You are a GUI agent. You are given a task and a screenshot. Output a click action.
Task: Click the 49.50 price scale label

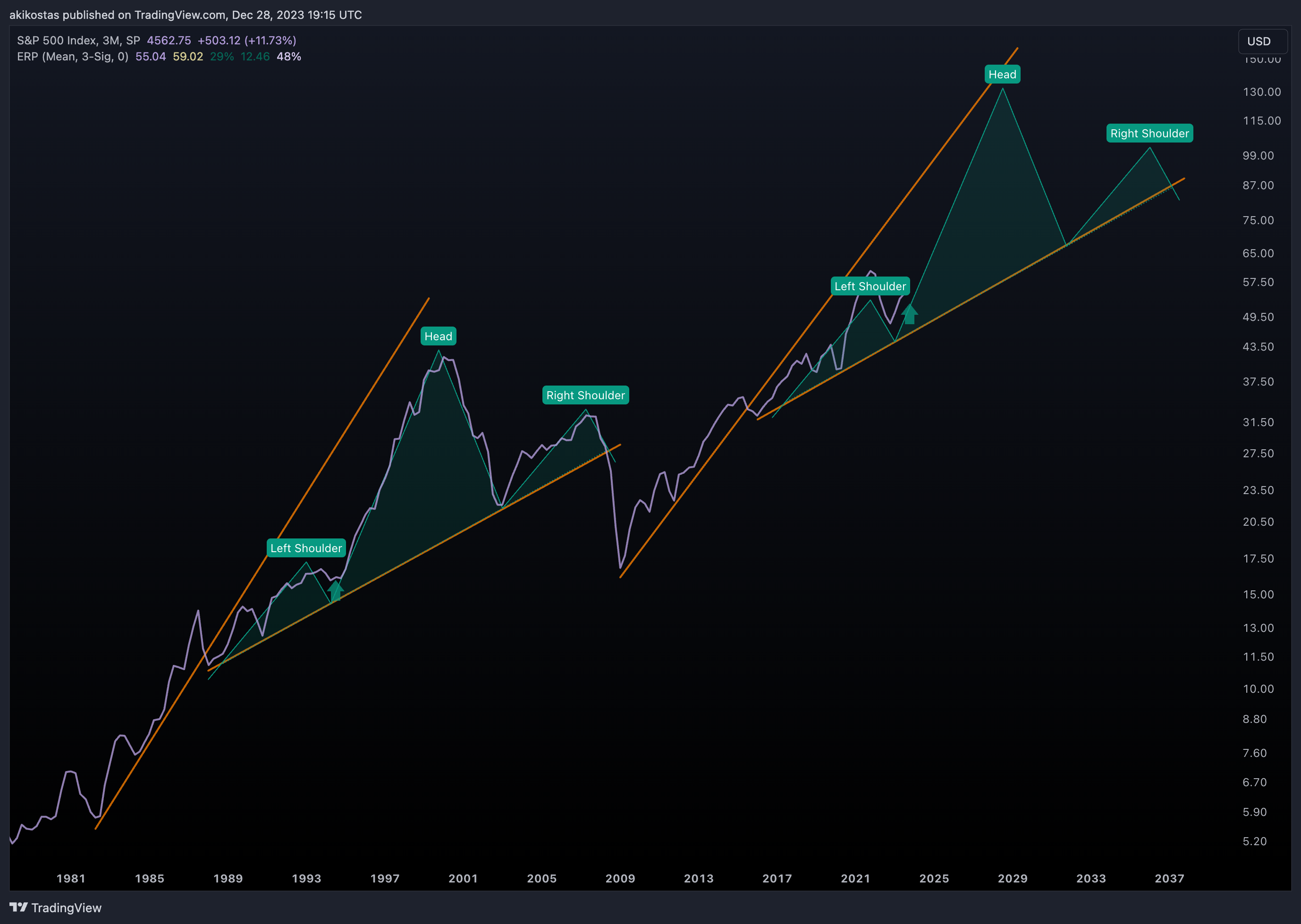(1259, 317)
